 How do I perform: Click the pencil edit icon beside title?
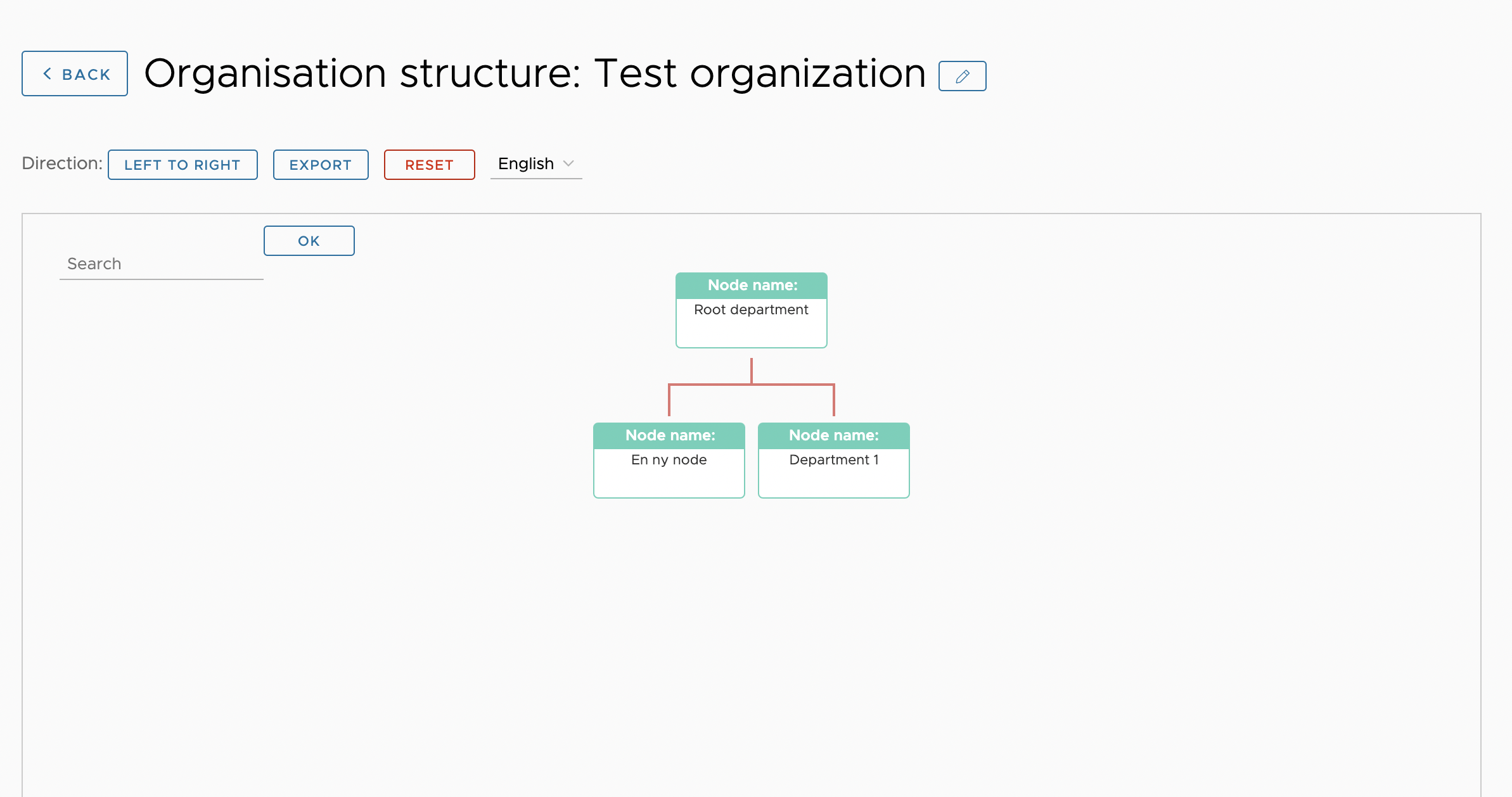(x=962, y=76)
